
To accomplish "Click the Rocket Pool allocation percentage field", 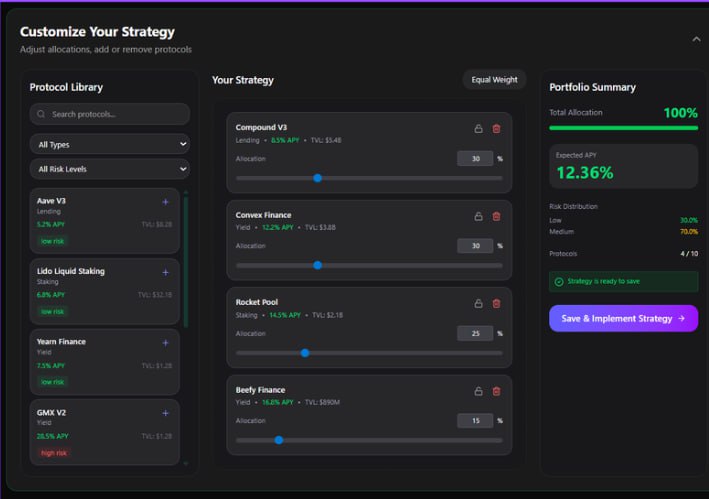I will [x=474, y=334].
